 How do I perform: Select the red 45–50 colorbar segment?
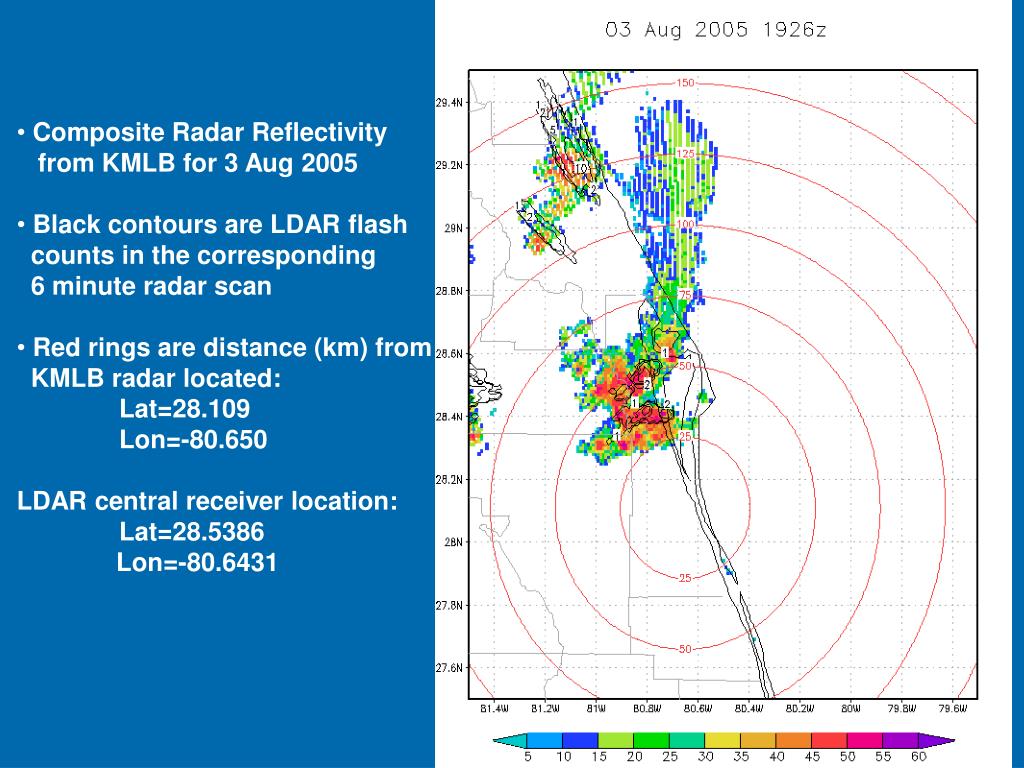829,740
